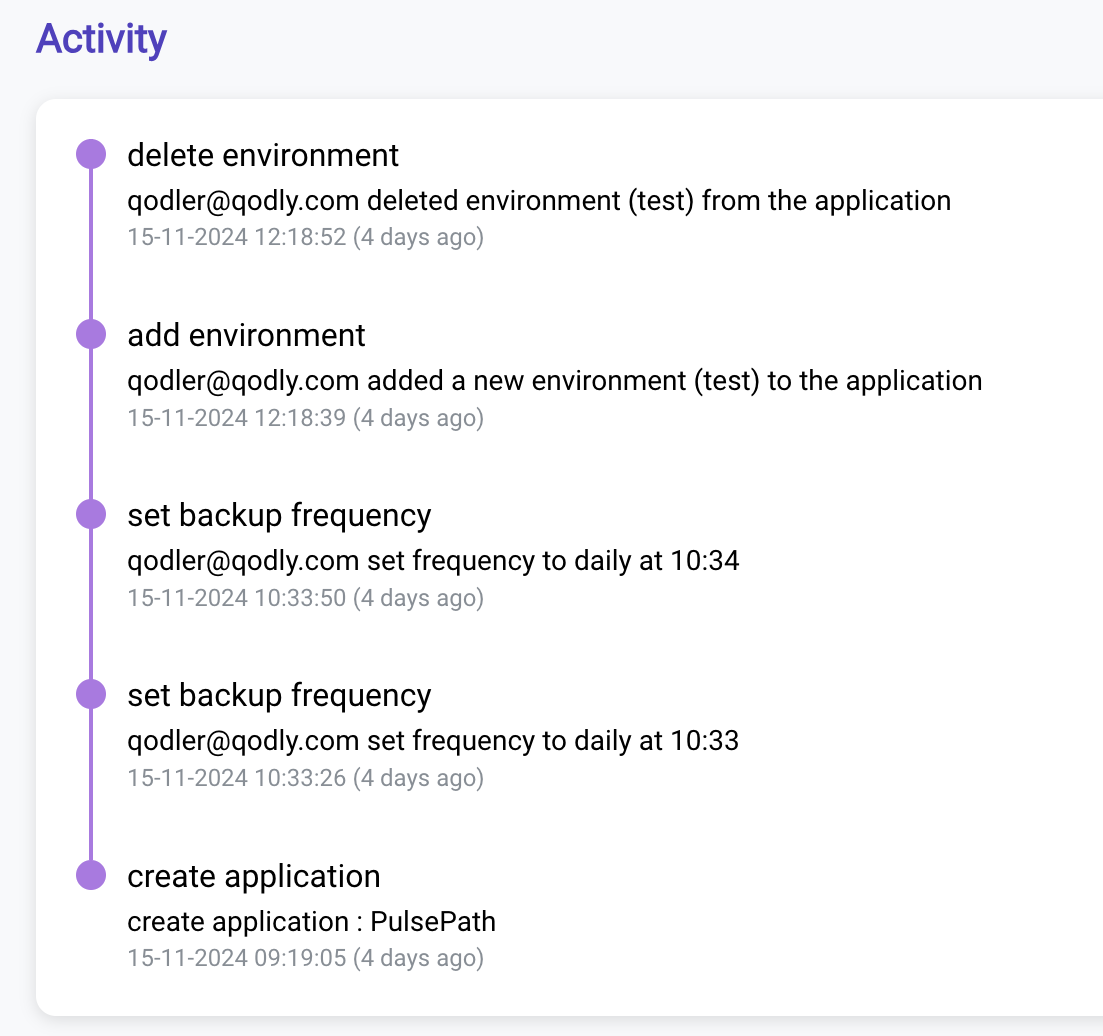Click the create application timeline dot
The height and width of the screenshot is (1036, 1103).
click(91, 875)
